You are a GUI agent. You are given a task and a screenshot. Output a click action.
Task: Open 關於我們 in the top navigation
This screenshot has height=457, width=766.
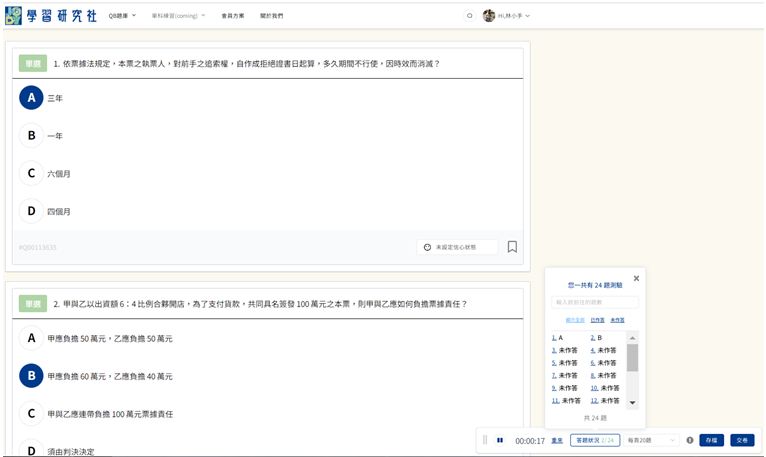tap(271, 16)
